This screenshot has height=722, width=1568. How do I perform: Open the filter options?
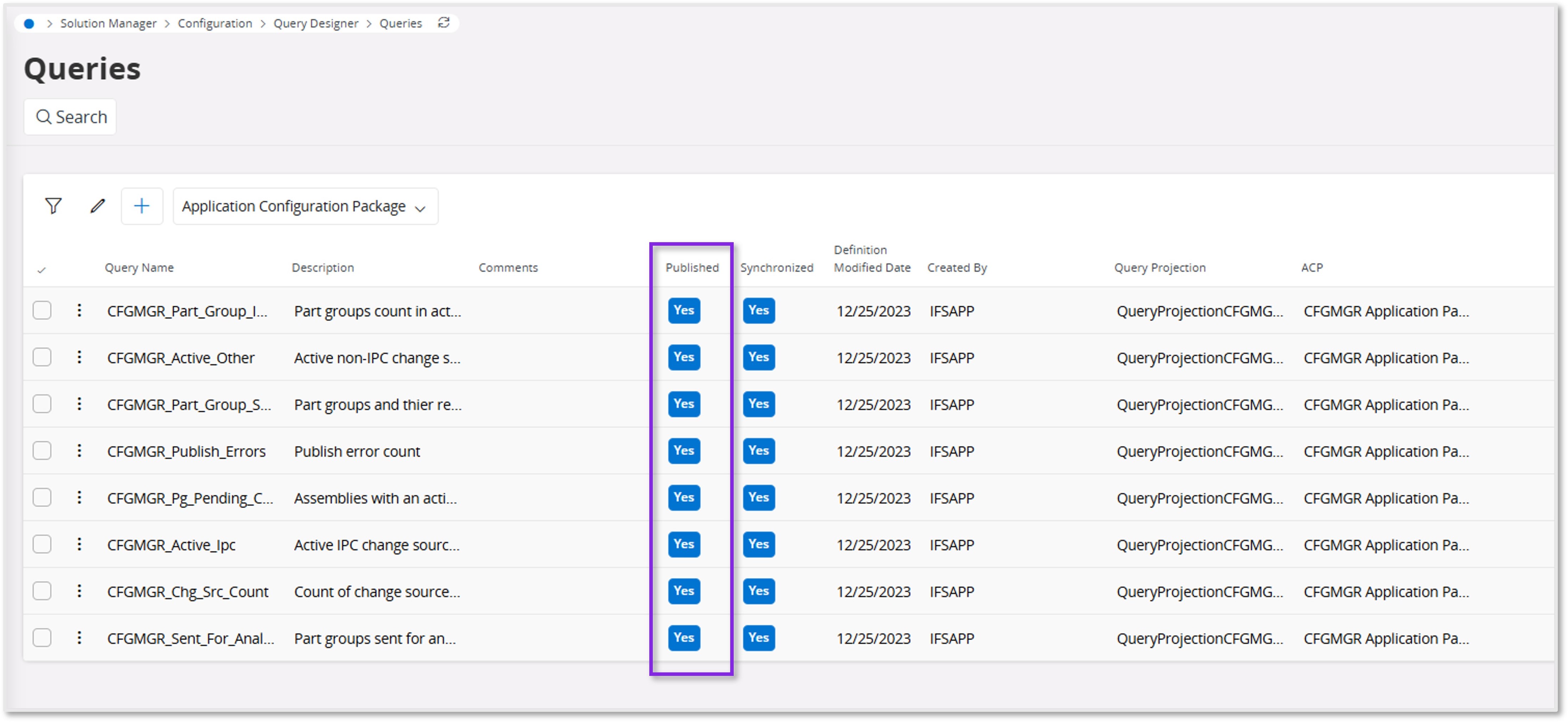[x=52, y=206]
